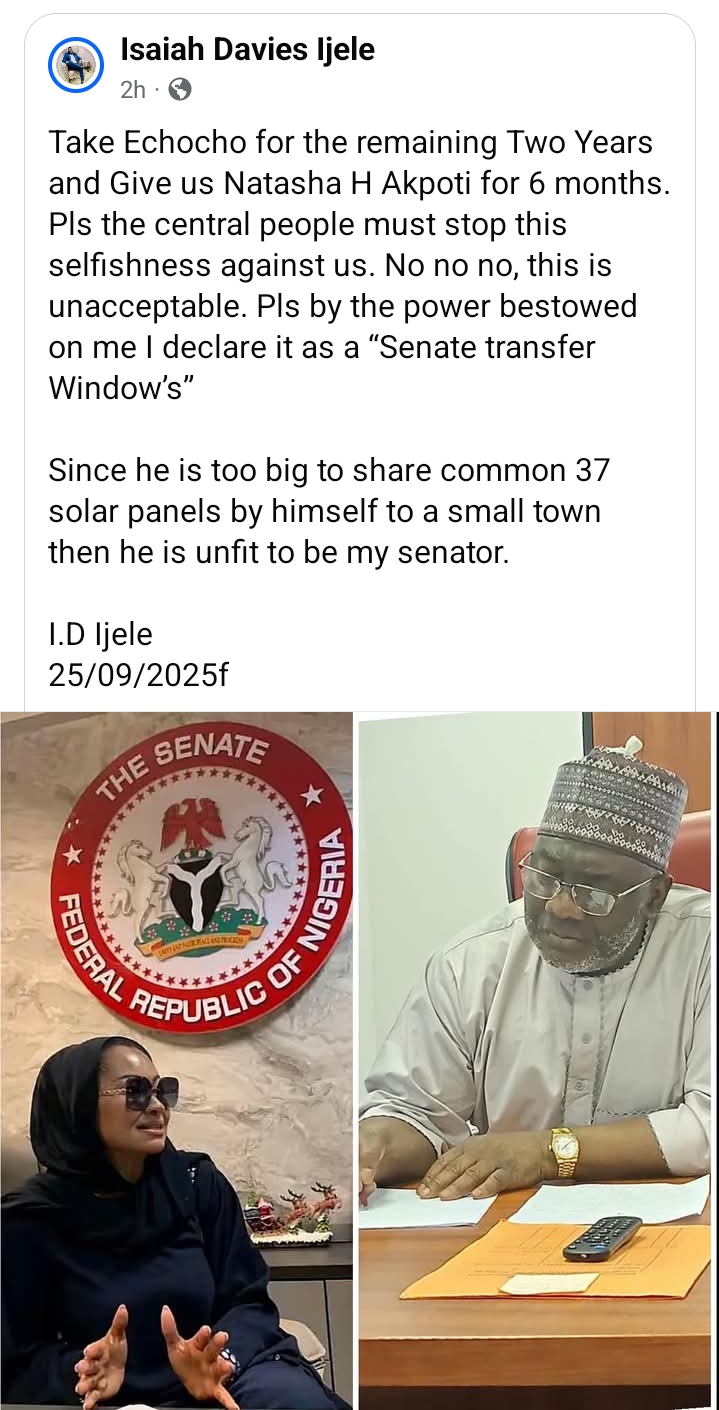Viewport: 719px width, 1410px height.
Task: Select the line reading I.D Ijele
Action: [x=99, y=633]
